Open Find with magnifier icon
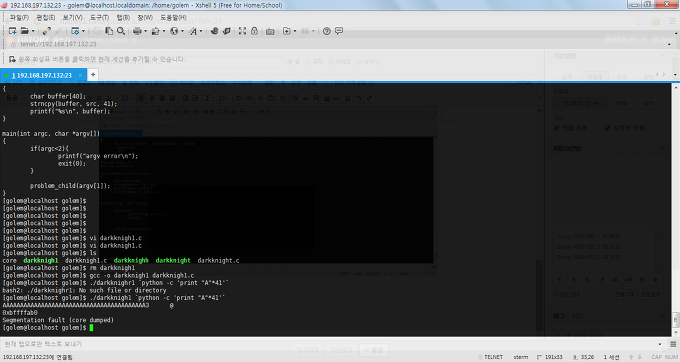The image size is (680, 362). 121,31
